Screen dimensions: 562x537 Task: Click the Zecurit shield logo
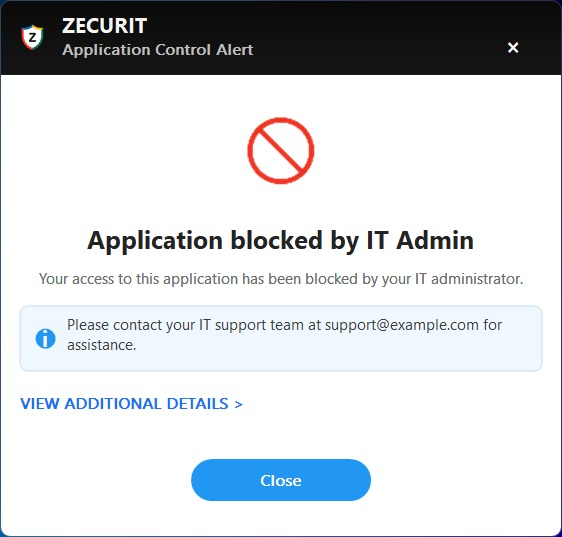point(32,37)
